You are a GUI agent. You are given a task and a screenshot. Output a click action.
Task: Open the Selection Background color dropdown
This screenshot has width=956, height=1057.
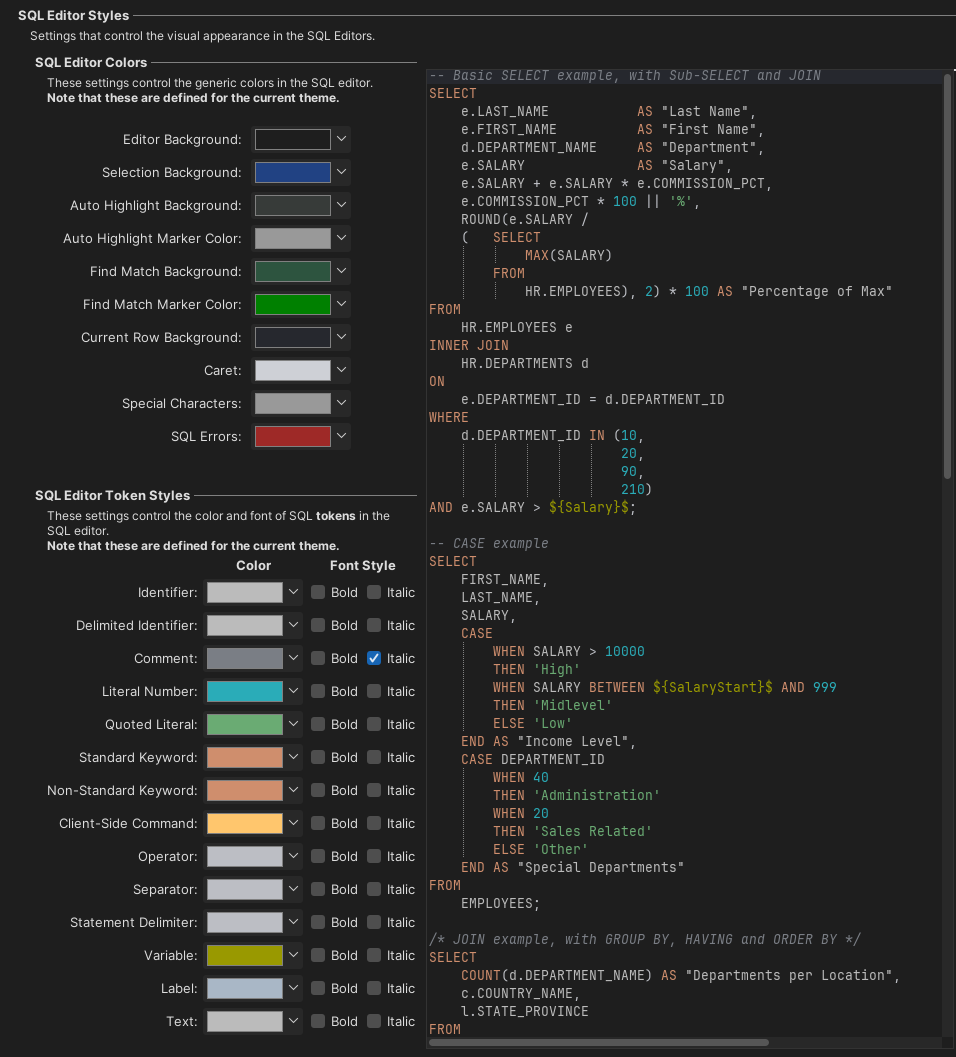pos(339,172)
